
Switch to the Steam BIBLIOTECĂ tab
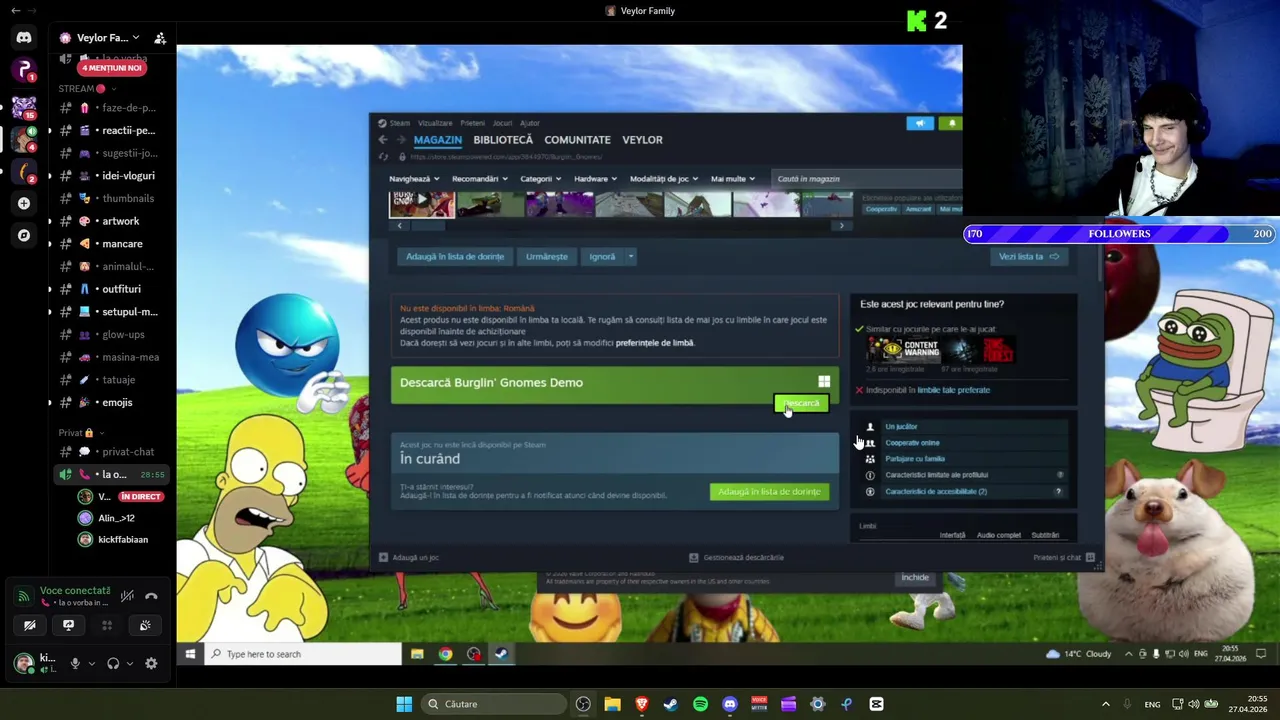pos(503,140)
